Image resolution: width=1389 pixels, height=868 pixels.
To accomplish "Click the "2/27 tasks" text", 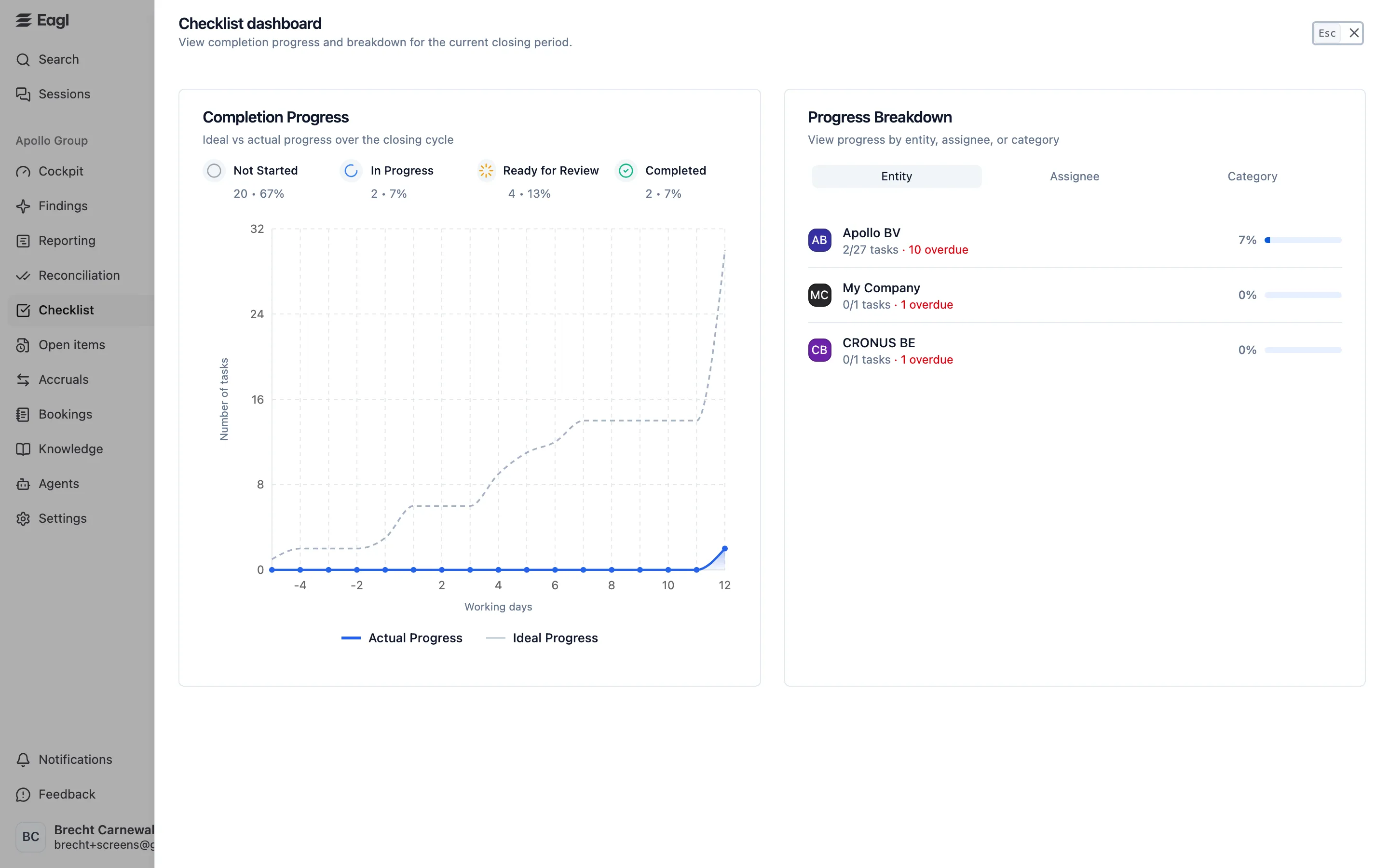I will pyautogui.click(x=870, y=250).
